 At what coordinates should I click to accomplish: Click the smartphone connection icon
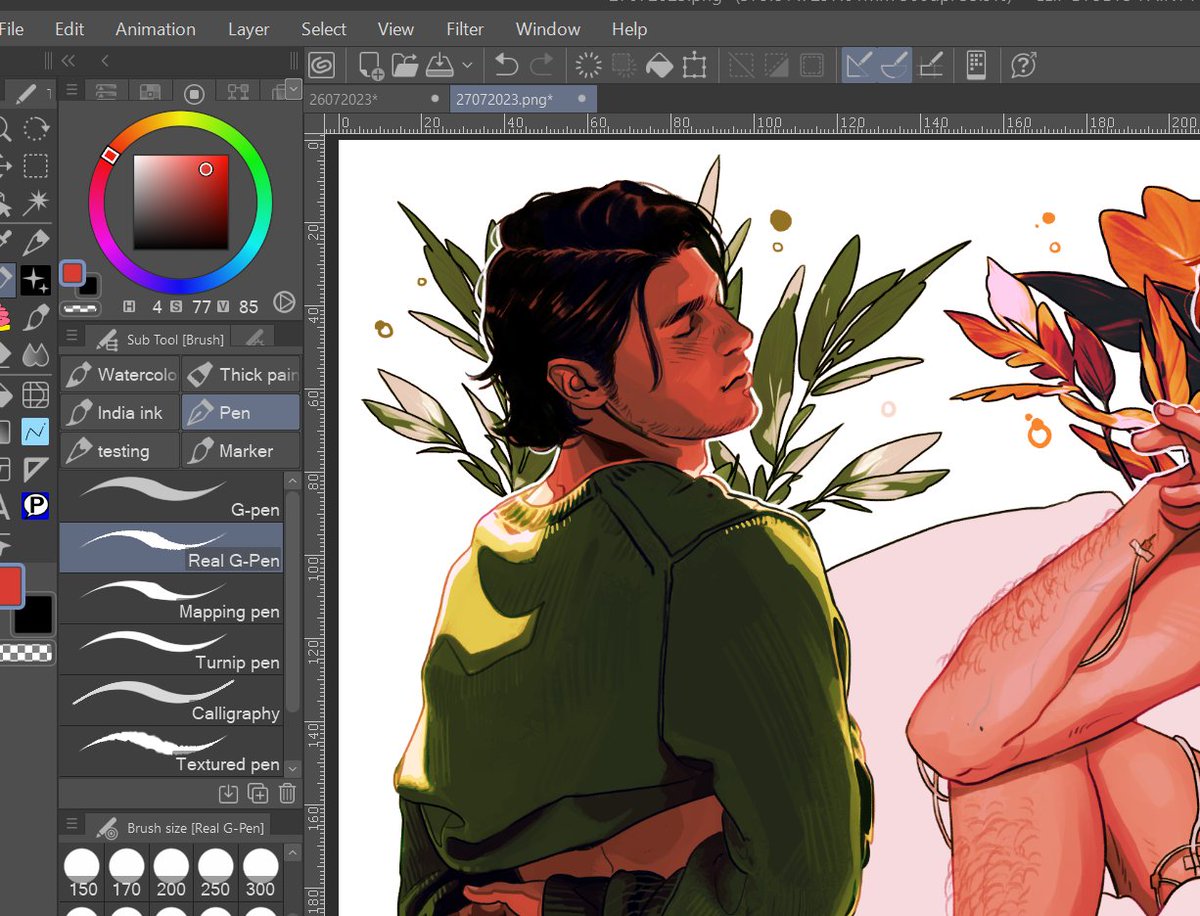click(x=977, y=66)
